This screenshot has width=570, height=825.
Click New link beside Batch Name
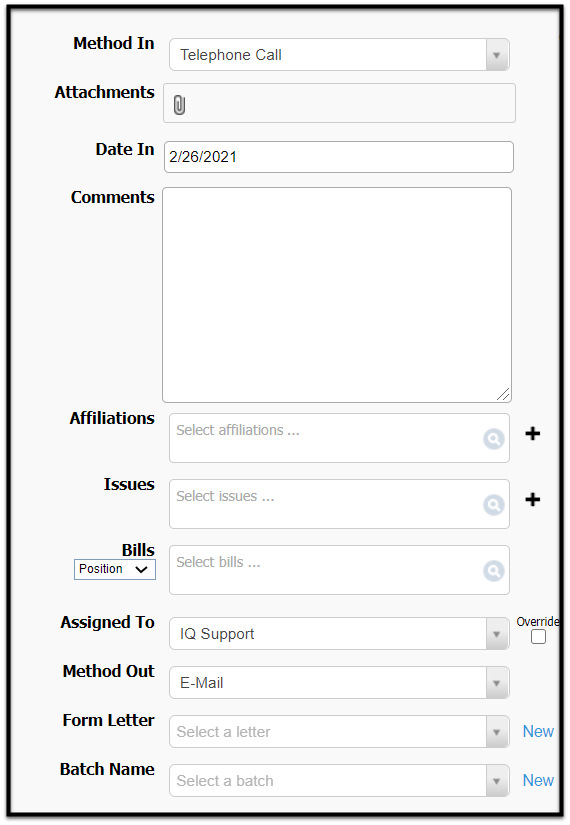point(538,780)
